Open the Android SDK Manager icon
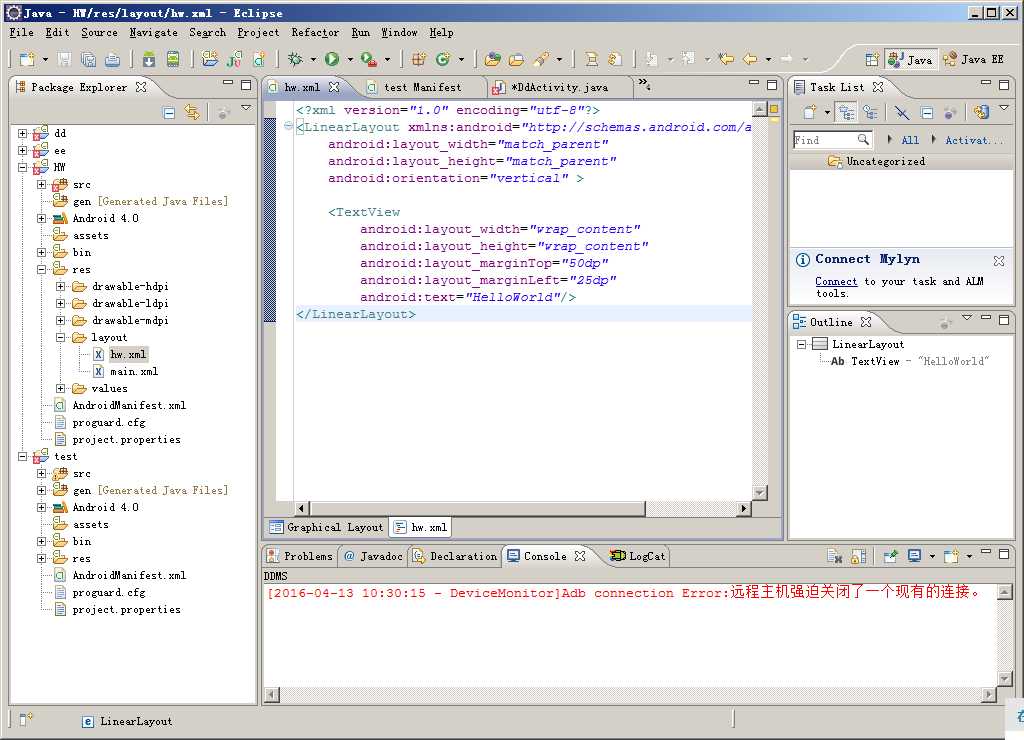The image size is (1024, 740). pos(149,59)
